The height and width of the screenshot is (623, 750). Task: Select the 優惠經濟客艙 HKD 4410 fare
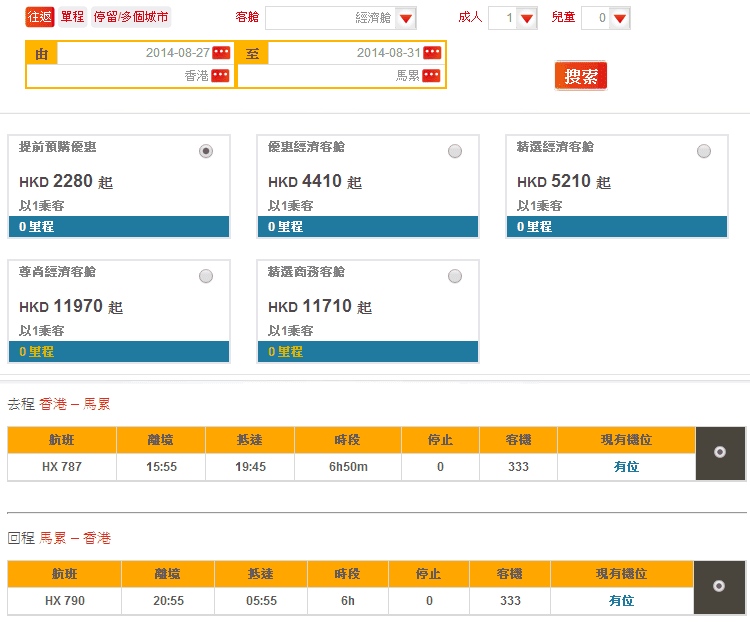click(x=455, y=151)
